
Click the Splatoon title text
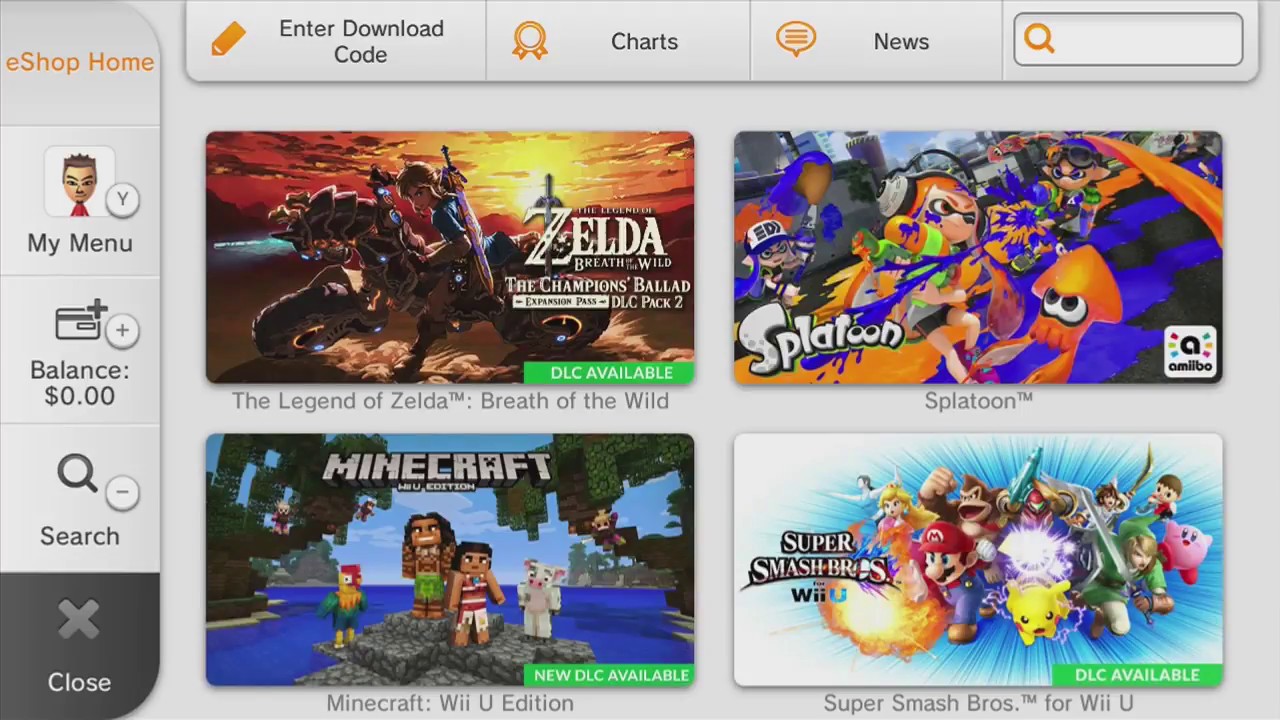(978, 401)
